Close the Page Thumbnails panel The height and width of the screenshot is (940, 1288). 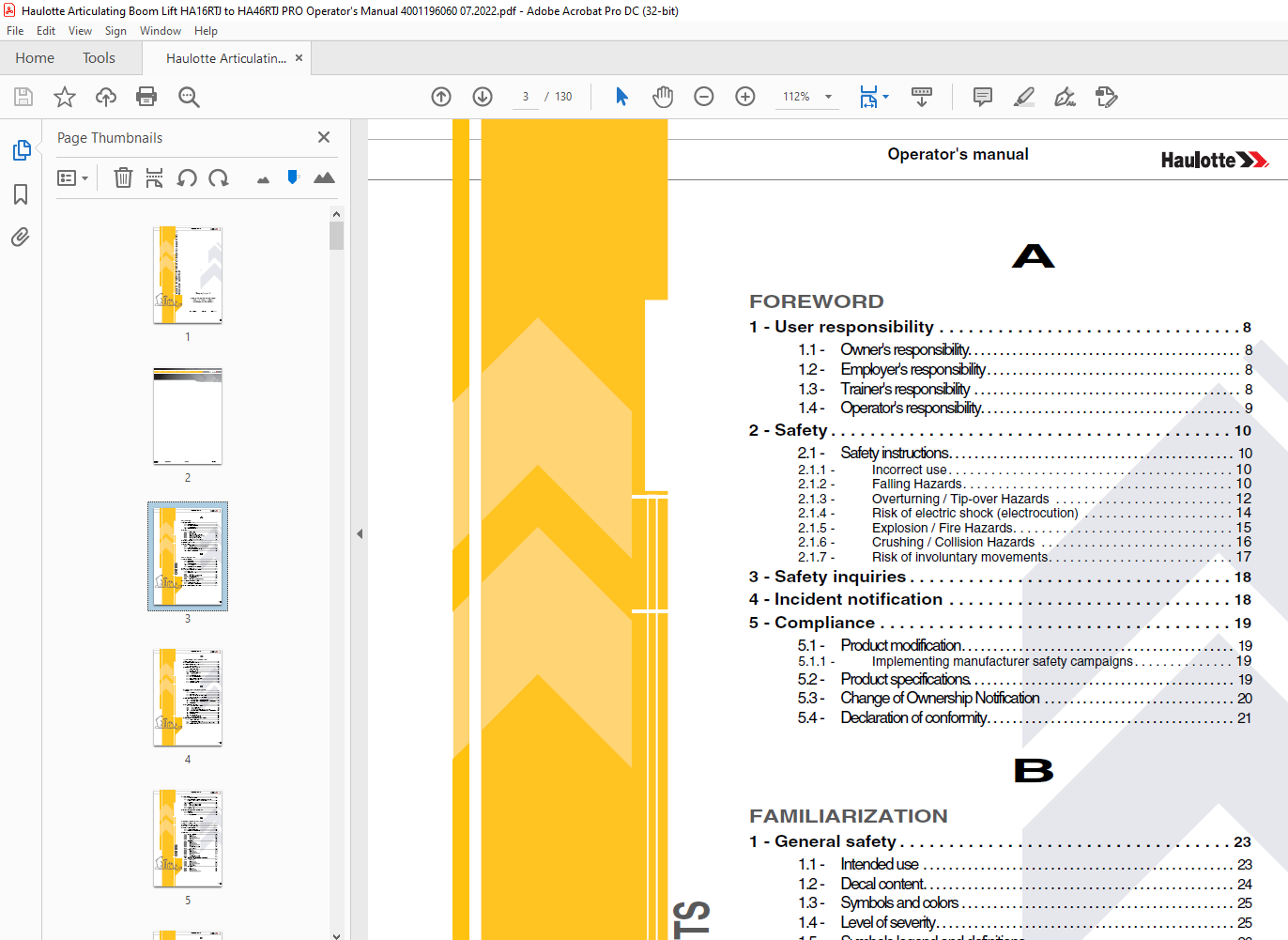coord(324,137)
